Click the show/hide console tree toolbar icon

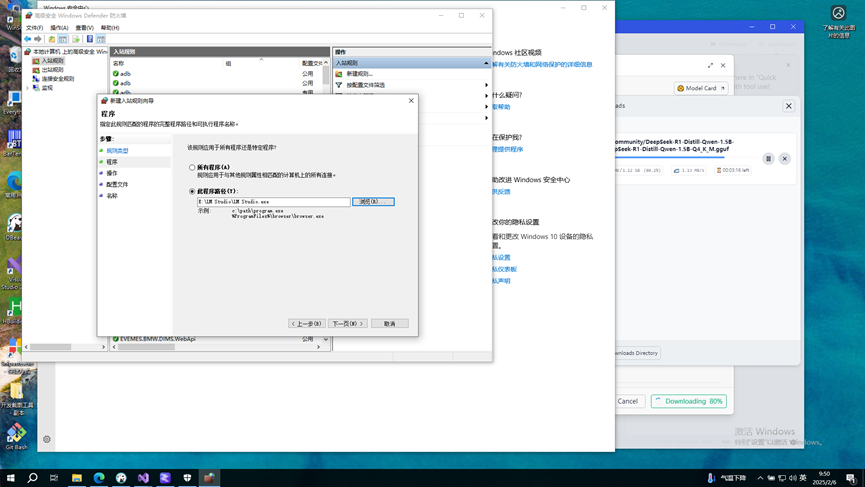pyautogui.click(x=63, y=39)
